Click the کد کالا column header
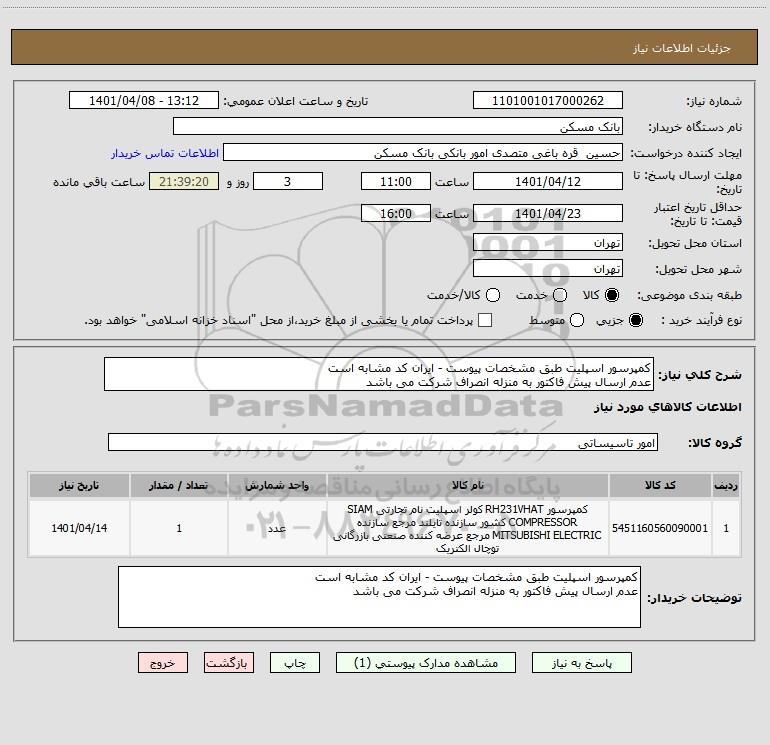The height and width of the screenshot is (745, 770). [x=660, y=485]
